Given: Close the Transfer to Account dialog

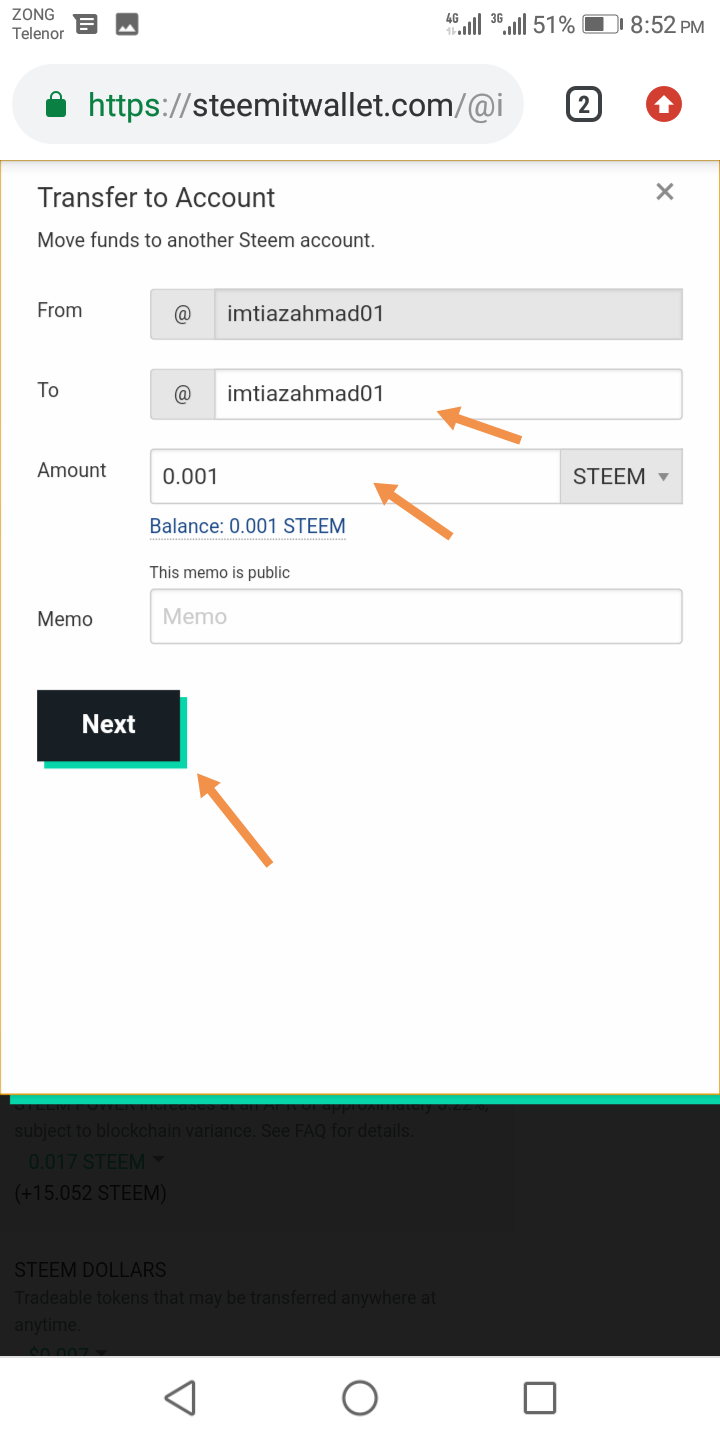Looking at the screenshot, I should (665, 192).
